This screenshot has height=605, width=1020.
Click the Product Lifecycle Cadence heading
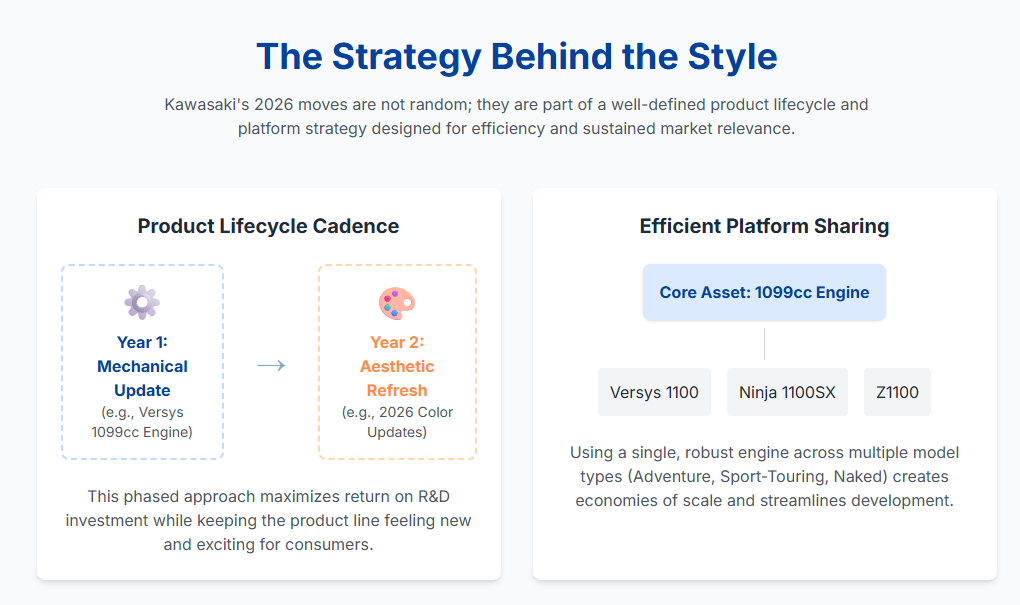pos(268,226)
